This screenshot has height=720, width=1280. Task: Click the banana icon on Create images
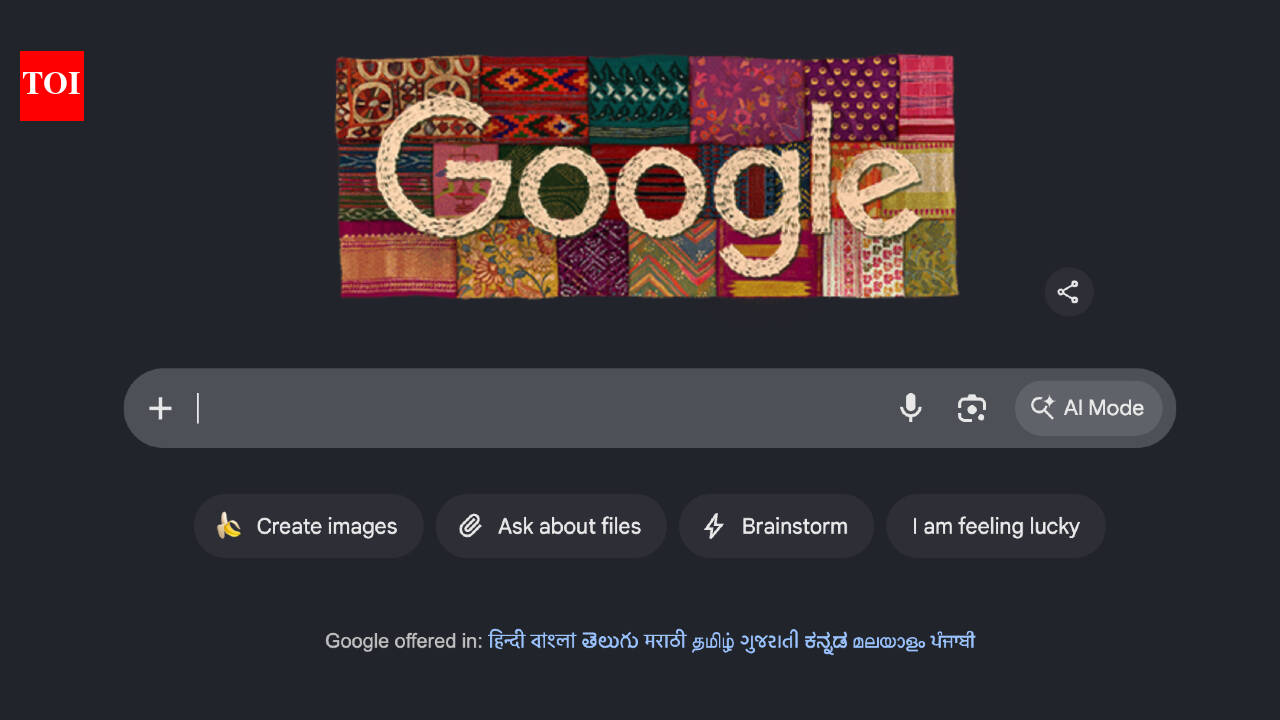[229, 526]
